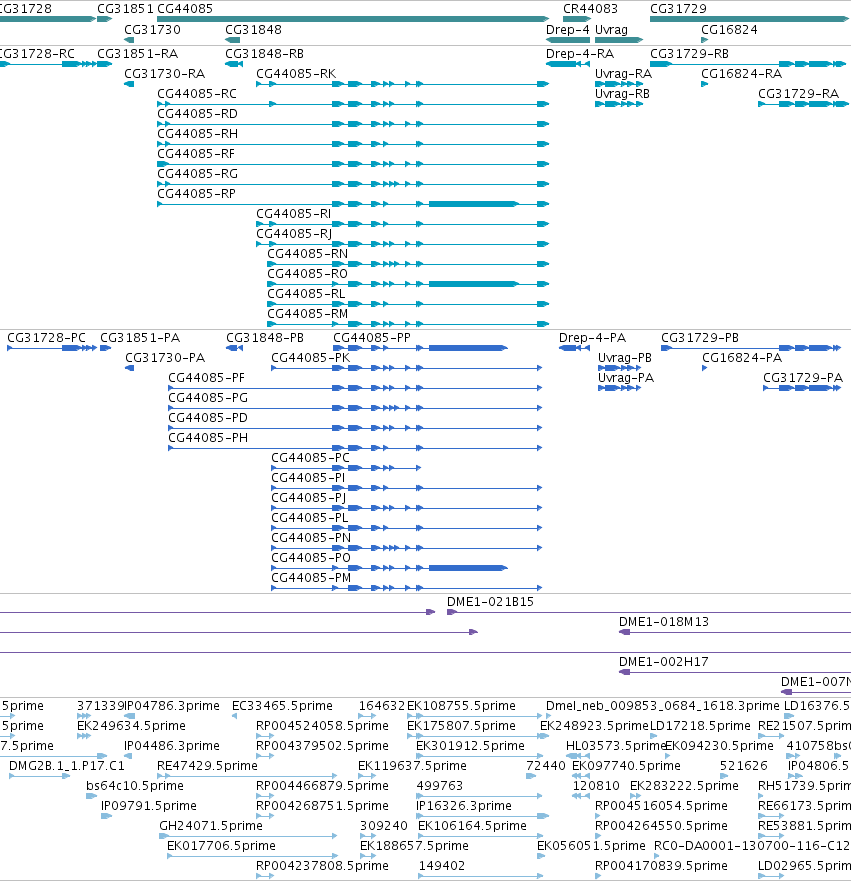The height and width of the screenshot is (881, 851).
Task: Select transcript CG44085-RO
Action: pyautogui.click(x=307, y=274)
